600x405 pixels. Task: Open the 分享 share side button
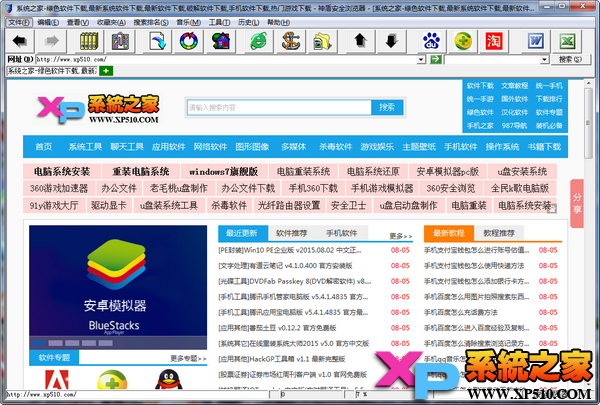point(577,203)
